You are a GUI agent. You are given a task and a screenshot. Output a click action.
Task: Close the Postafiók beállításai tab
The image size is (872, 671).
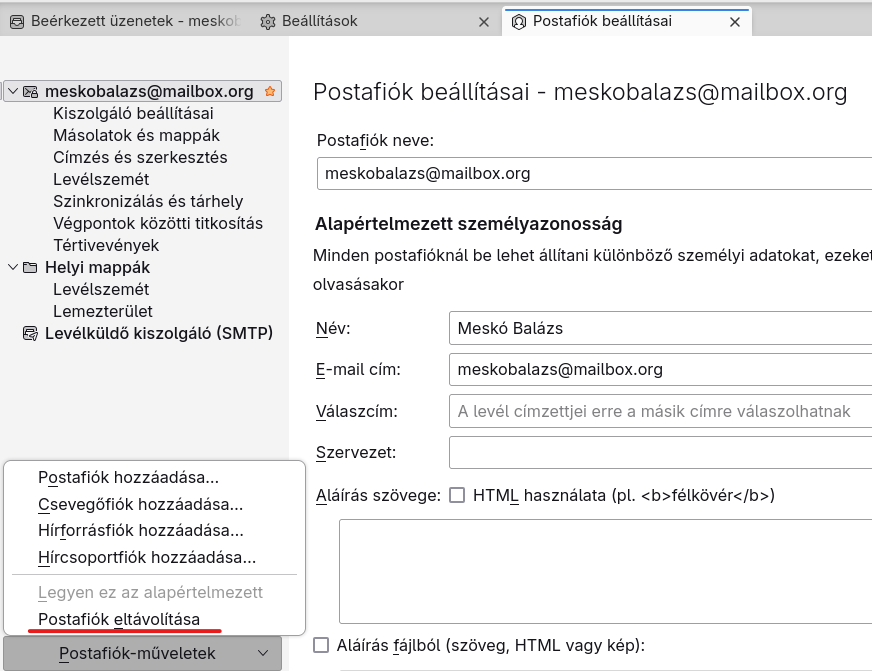point(735,21)
